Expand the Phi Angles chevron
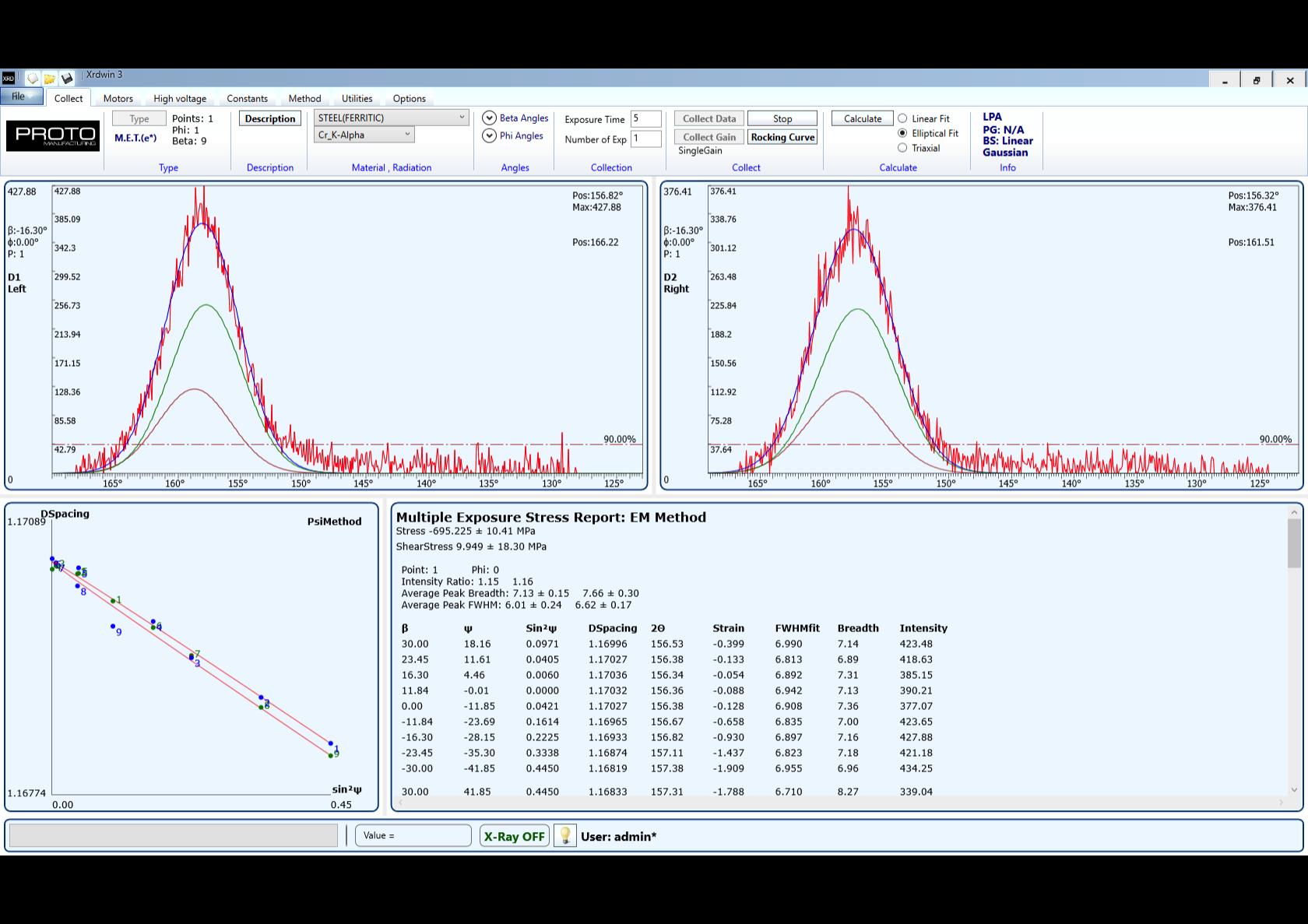The height and width of the screenshot is (924, 1308). 489,135
